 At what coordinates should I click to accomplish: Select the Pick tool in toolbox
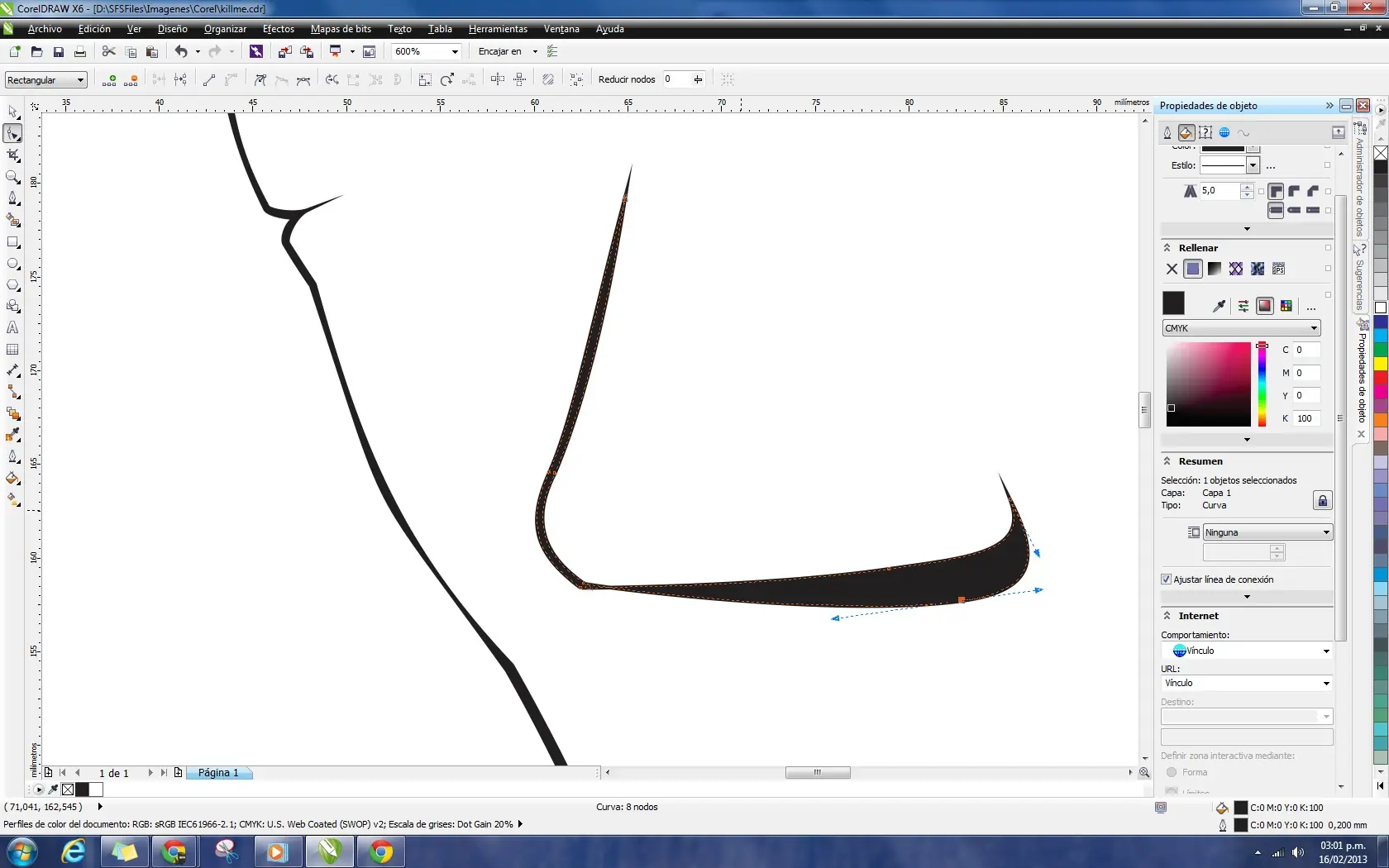click(x=12, y=112)
